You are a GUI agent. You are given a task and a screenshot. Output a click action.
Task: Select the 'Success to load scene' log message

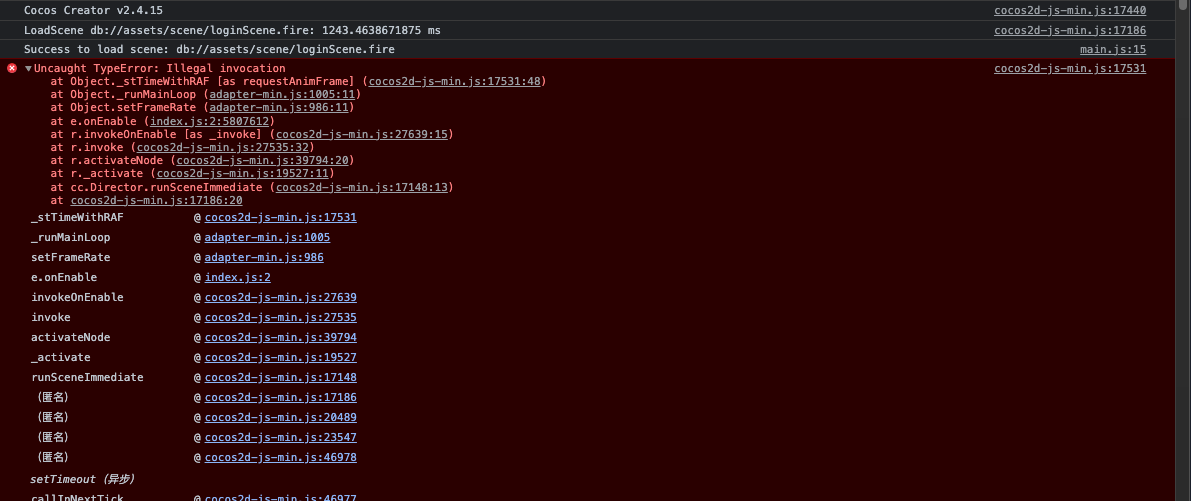coord(209,49)
